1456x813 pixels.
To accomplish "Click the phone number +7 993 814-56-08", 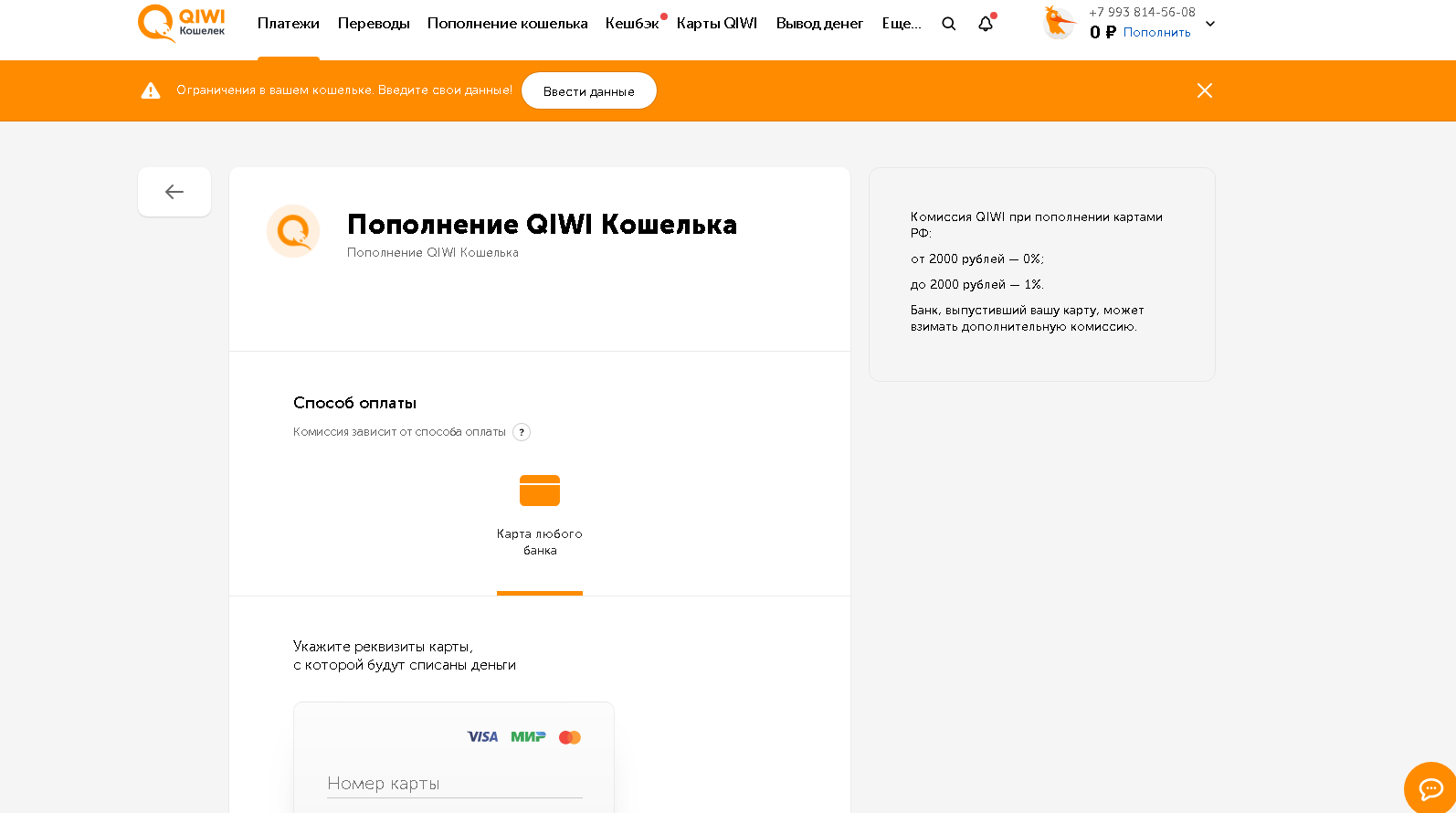I will (1142, 12).
